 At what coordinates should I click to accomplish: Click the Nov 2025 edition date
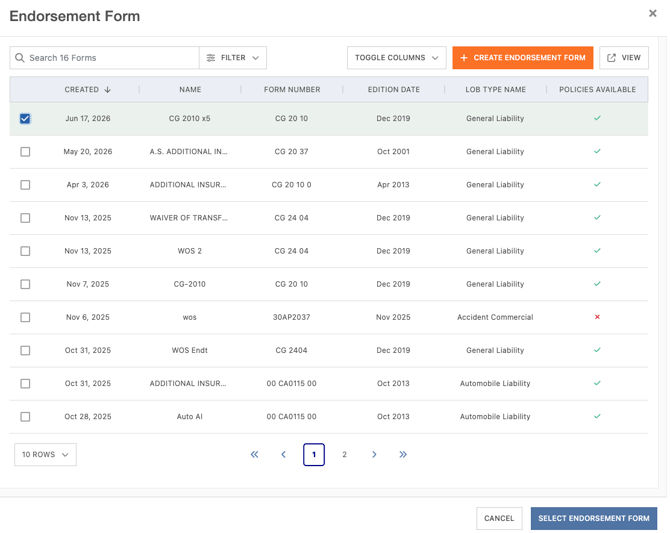(x=393, y=317)
